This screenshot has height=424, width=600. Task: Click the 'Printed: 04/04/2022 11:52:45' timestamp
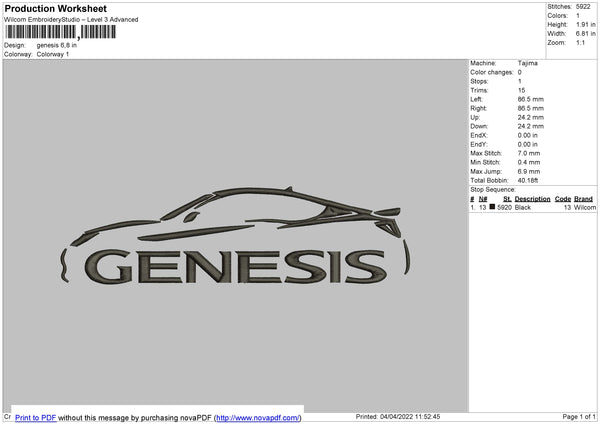pyautogui.click(x=398, y=416)
